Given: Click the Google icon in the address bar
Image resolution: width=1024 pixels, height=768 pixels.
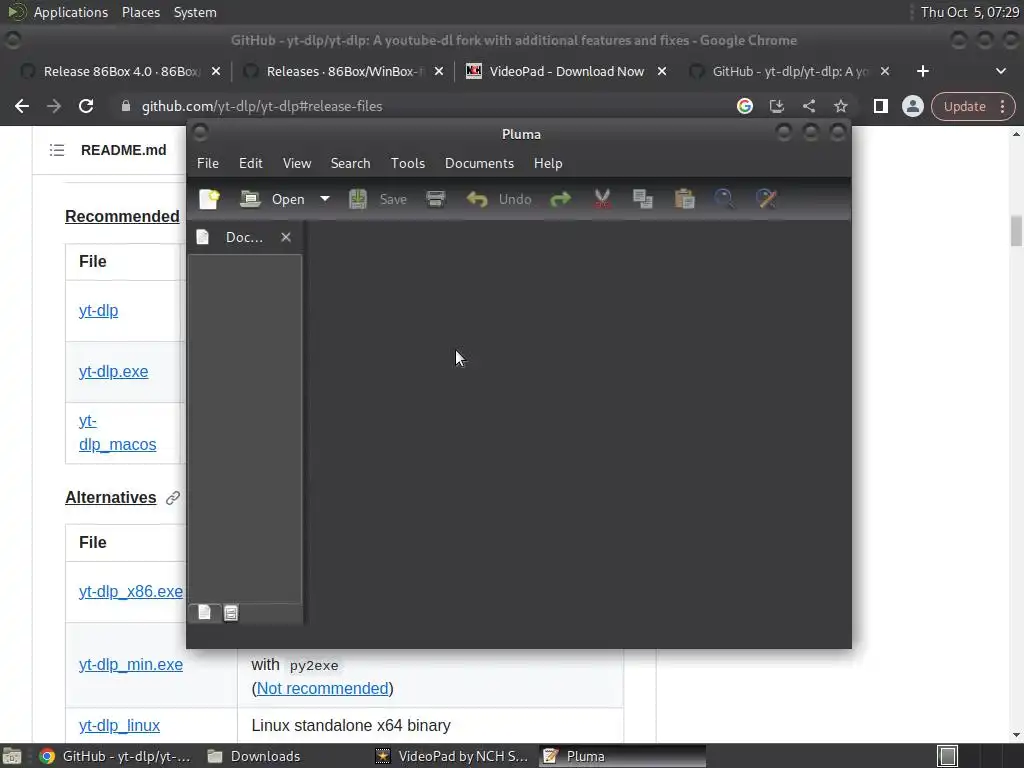Looking at the screenshot, I should point(744,106).
